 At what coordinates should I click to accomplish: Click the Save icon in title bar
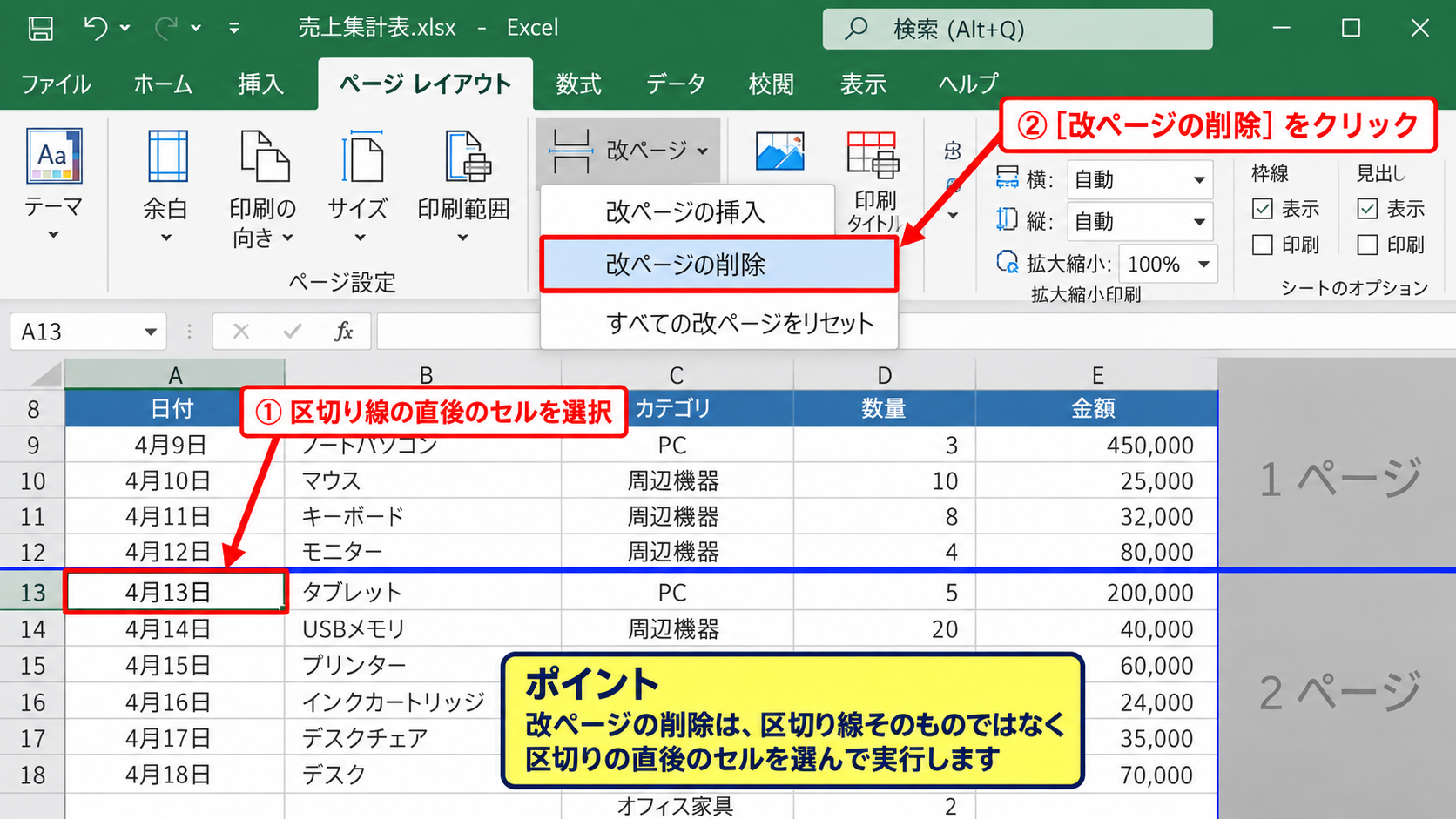40,28
